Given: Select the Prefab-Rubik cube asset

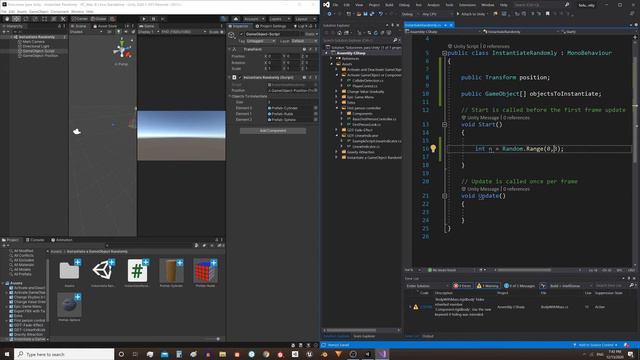Looking at the screenshot, I should [x=205, y=271].
